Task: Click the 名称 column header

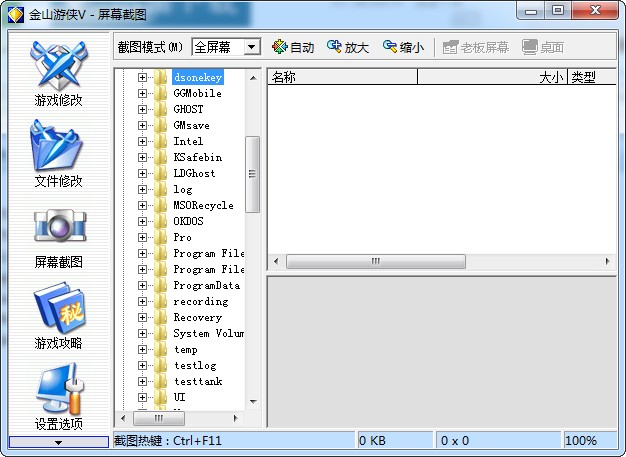Action: [343, 77]
